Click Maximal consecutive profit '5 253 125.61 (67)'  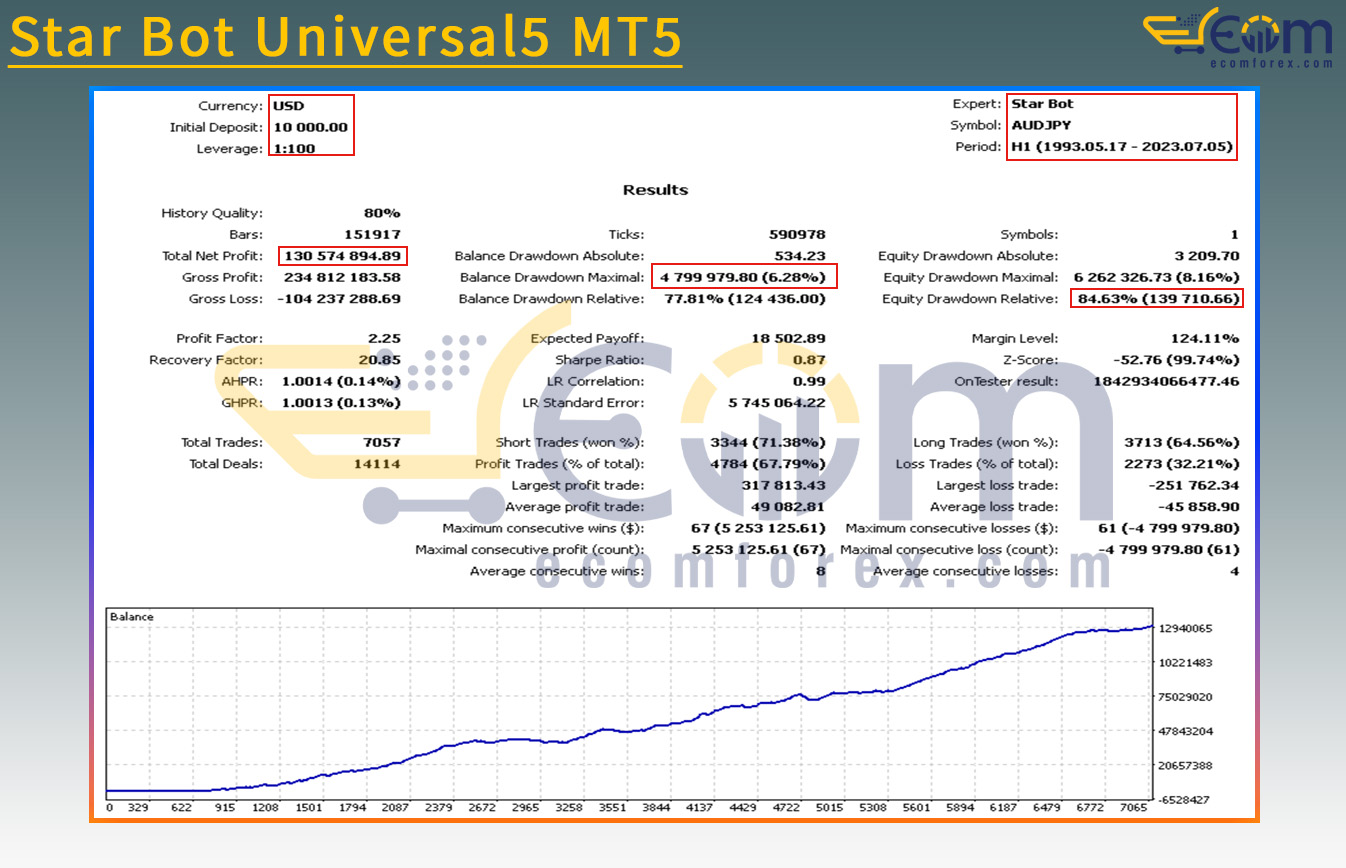(758, 550)
